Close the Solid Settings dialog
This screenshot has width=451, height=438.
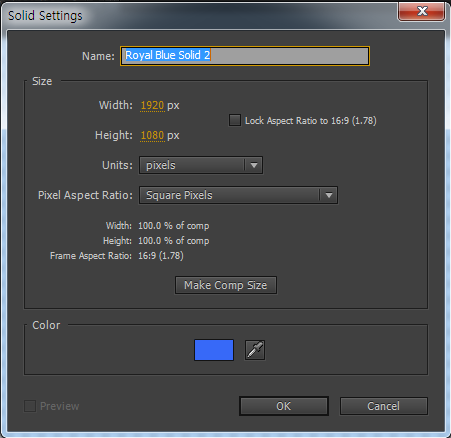(422, 11)
